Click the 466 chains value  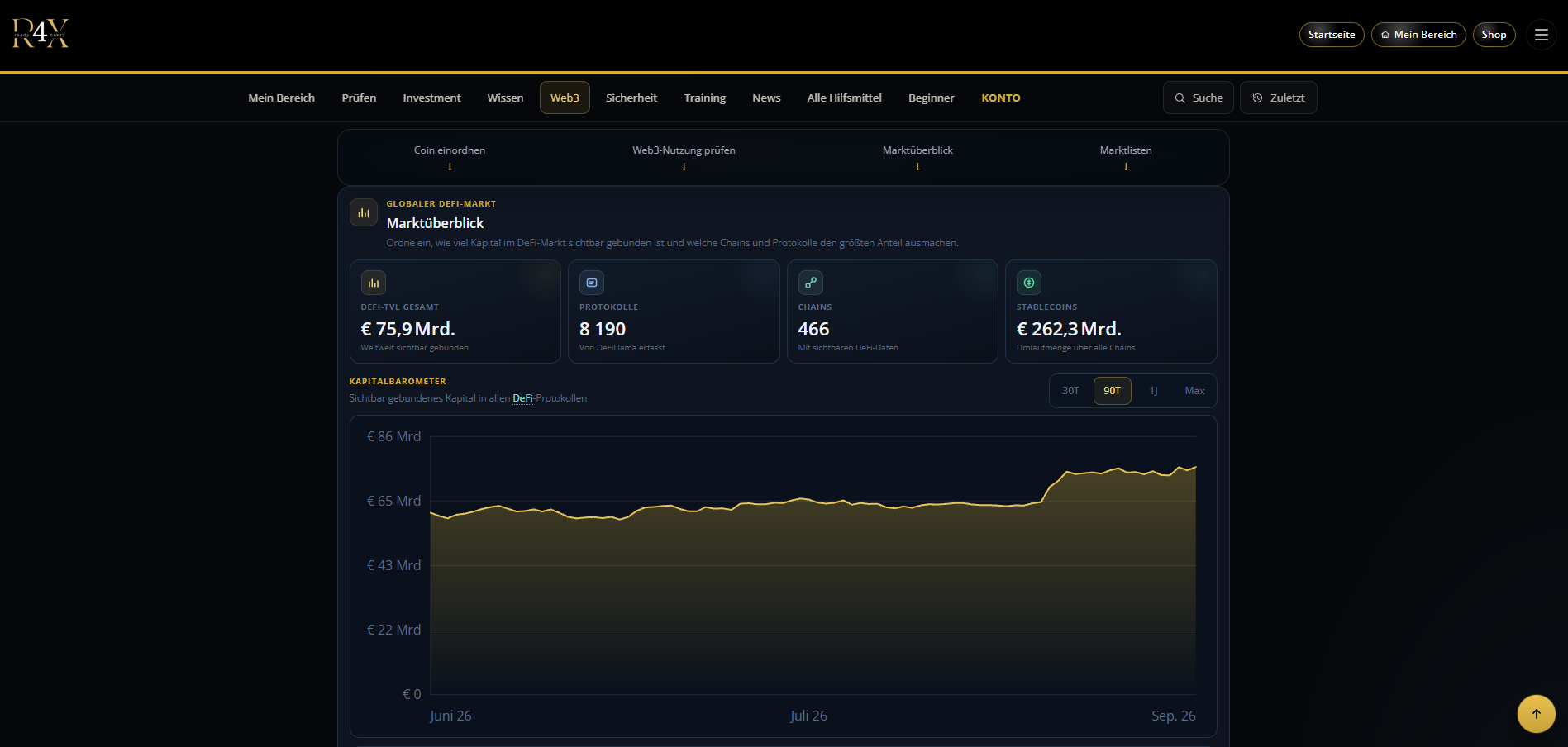[x=813, y=329]
